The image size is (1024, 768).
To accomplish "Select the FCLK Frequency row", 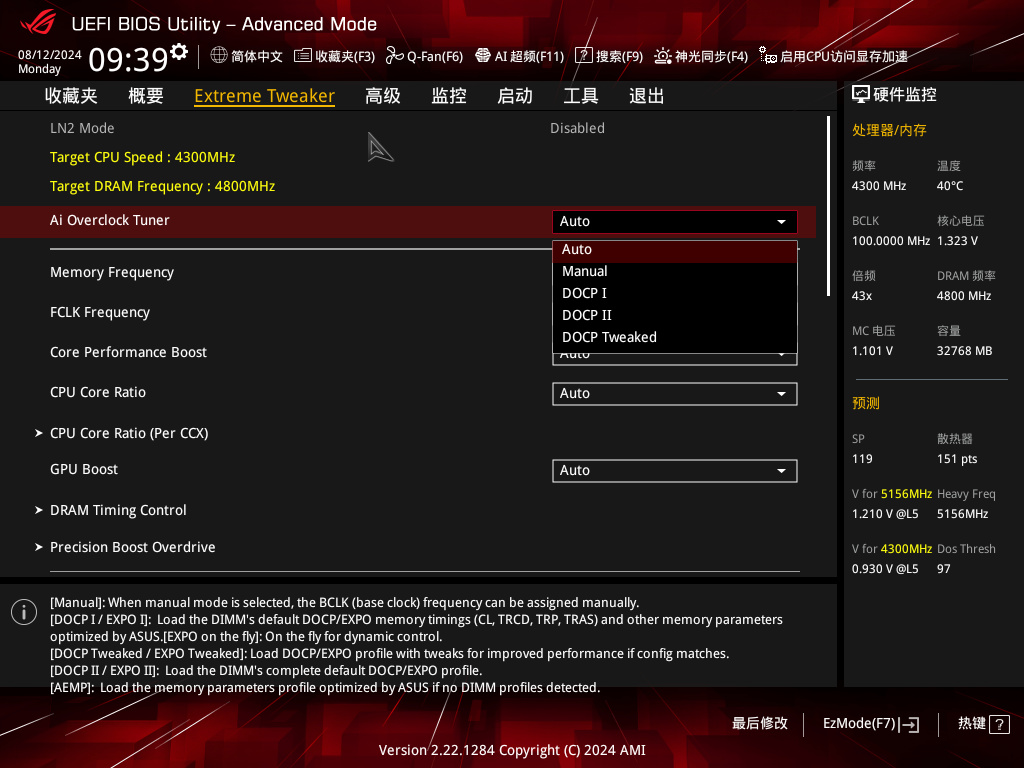I will (x=100, y=312).
